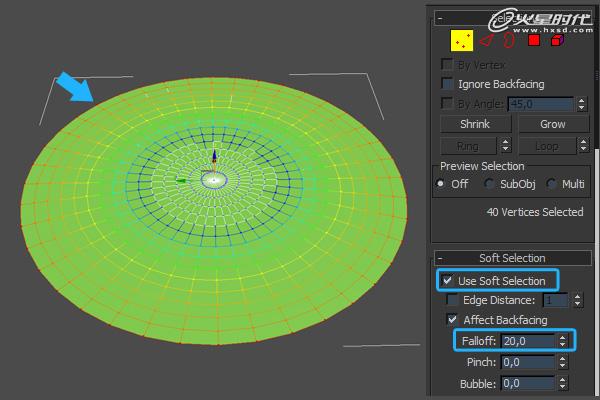Click the Bubble value field
The height and width of the screenshot is (400, 600).
tap(527, 383)
